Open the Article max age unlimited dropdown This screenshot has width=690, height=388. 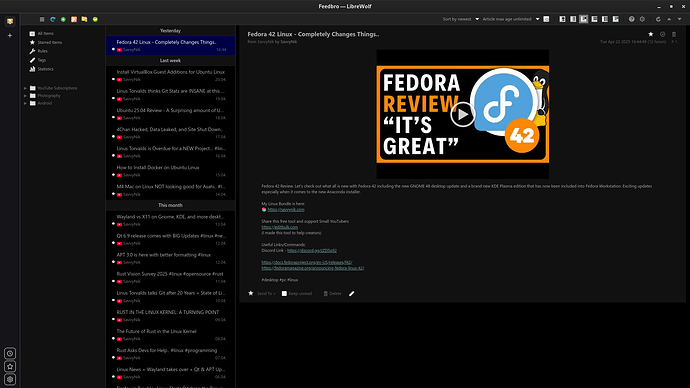pos(511,19)
